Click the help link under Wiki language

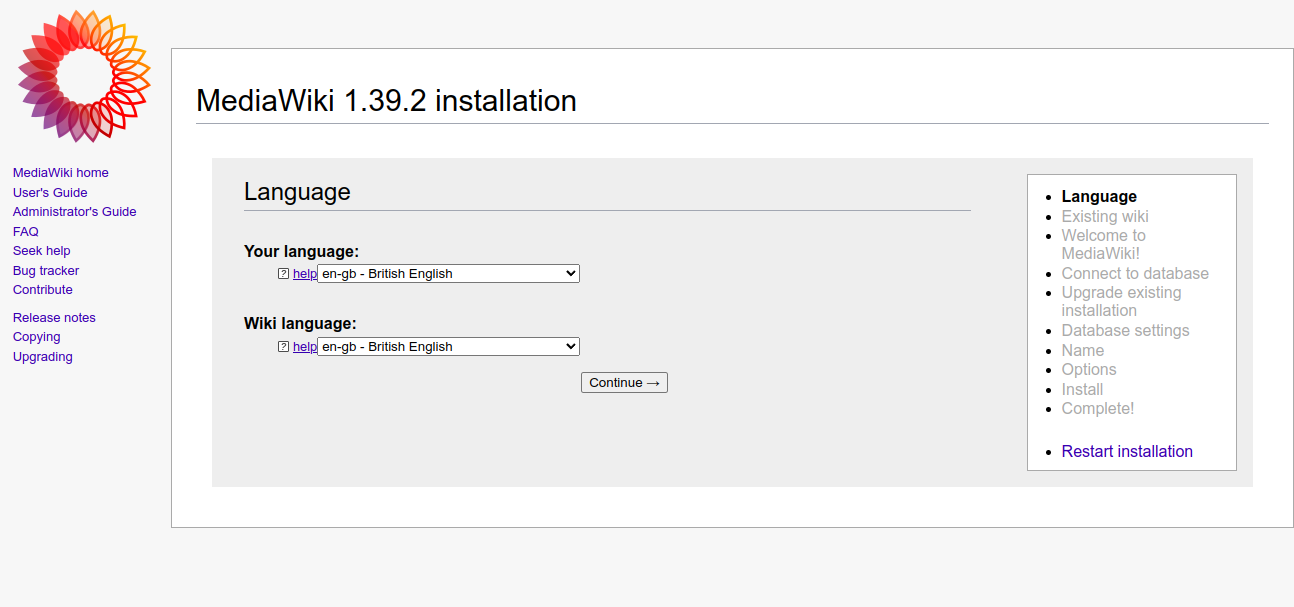304,347
